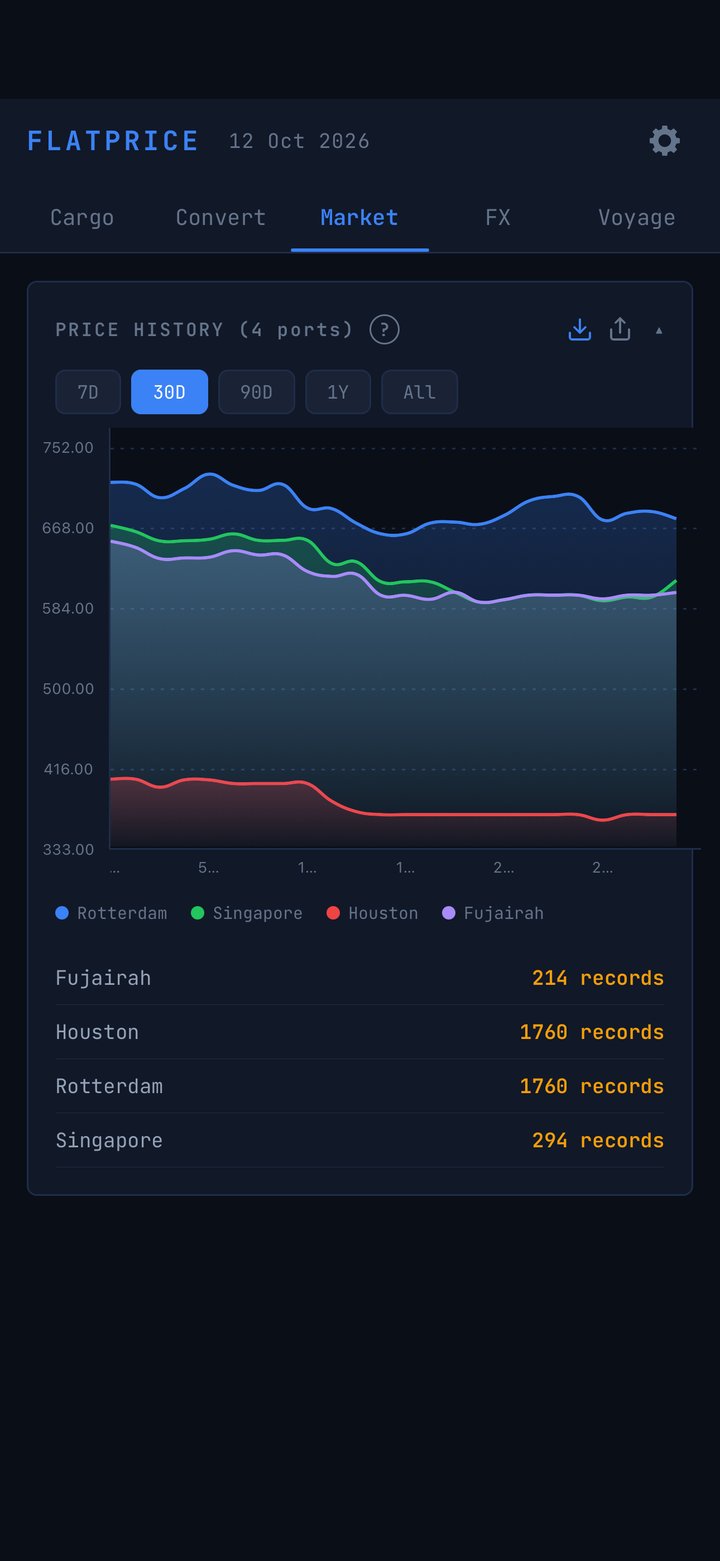Collapse the Price History panel
Viewport: 720px width, 1561px height.
658,330
